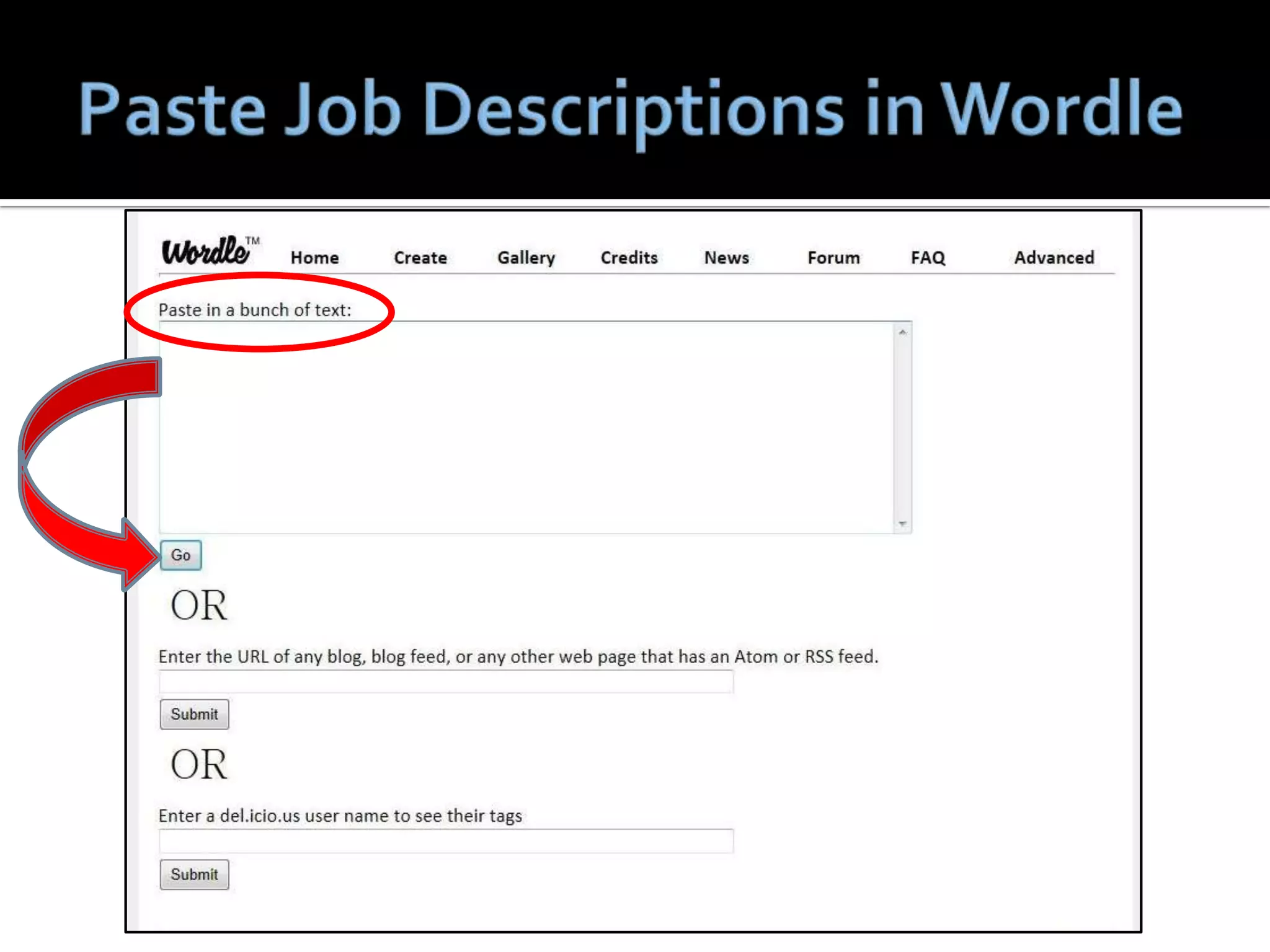Click the 'Paste in a bunch of text' label
The width and height of the screenshot is (1270, 952).
pos(254,310)
